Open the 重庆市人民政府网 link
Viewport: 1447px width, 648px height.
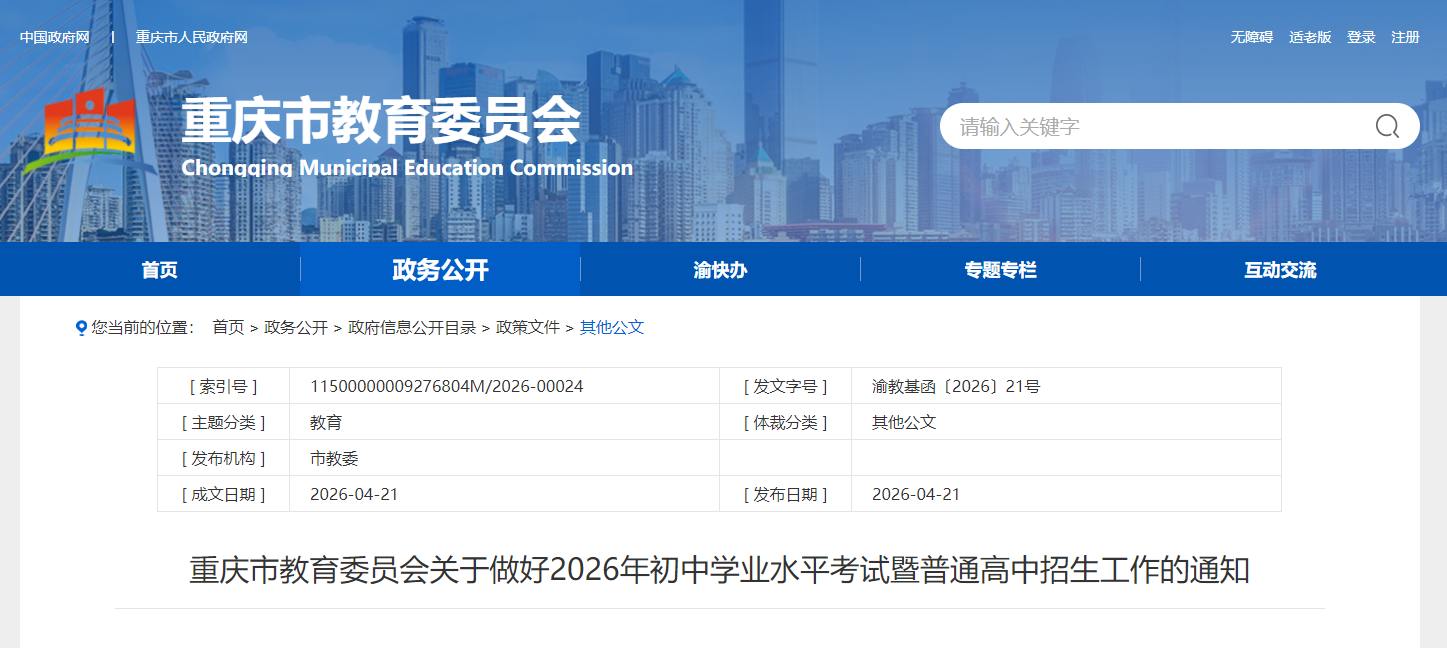pyautogui.click(x=192, y=37)
